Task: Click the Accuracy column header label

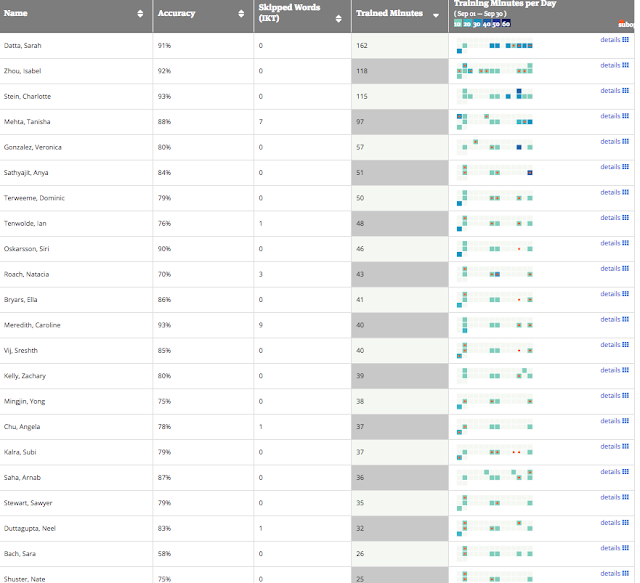Action: [x=176, y=13]
